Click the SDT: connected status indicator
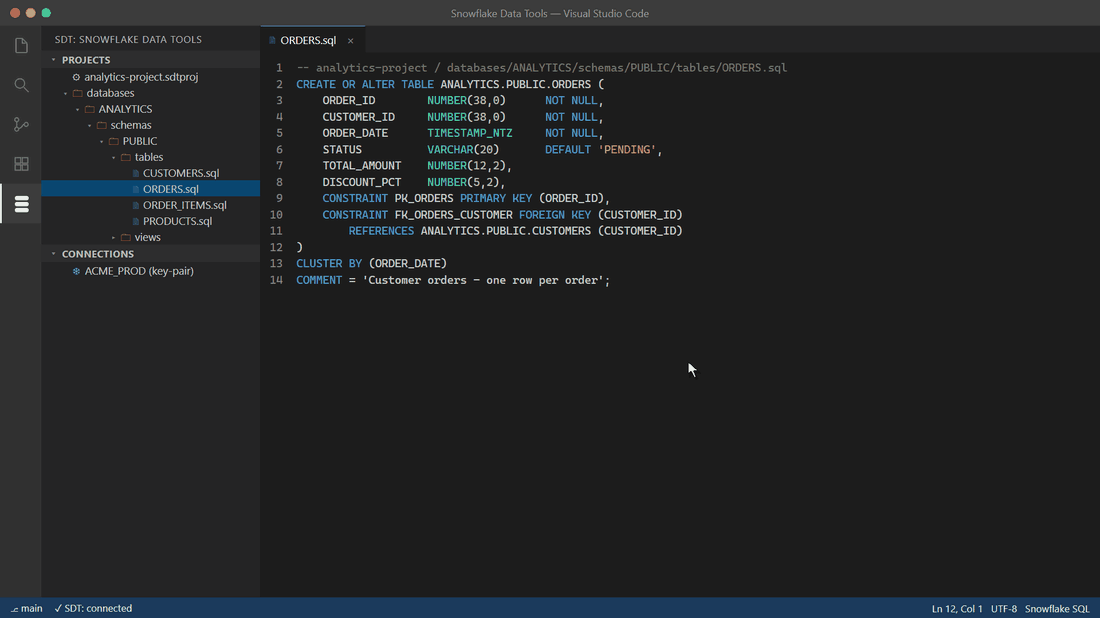This screenshot has height=618, width=1100. 93,609
